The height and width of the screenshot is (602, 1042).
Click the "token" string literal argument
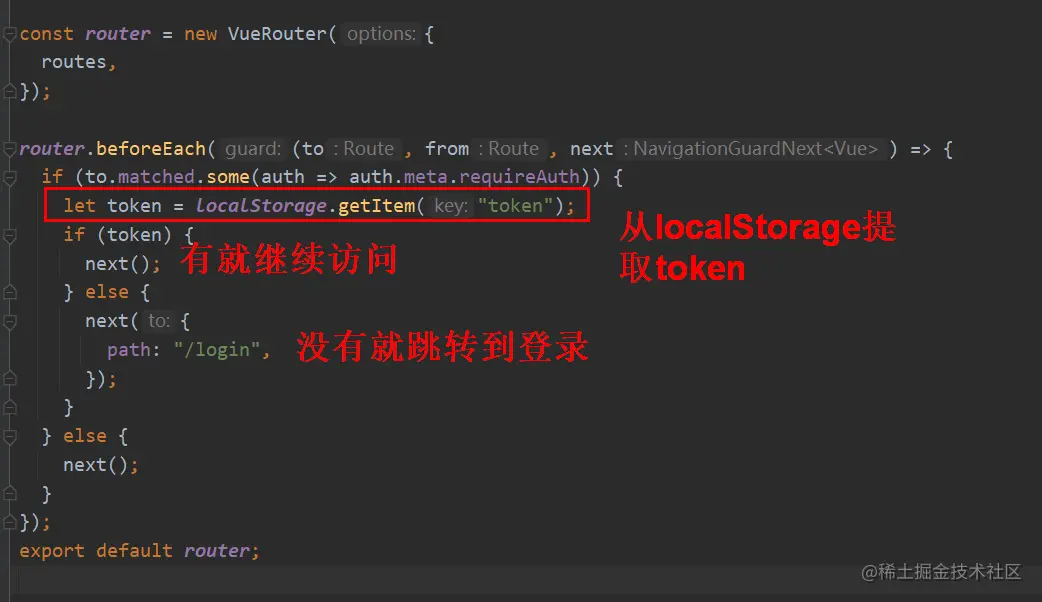coord(515,206)
